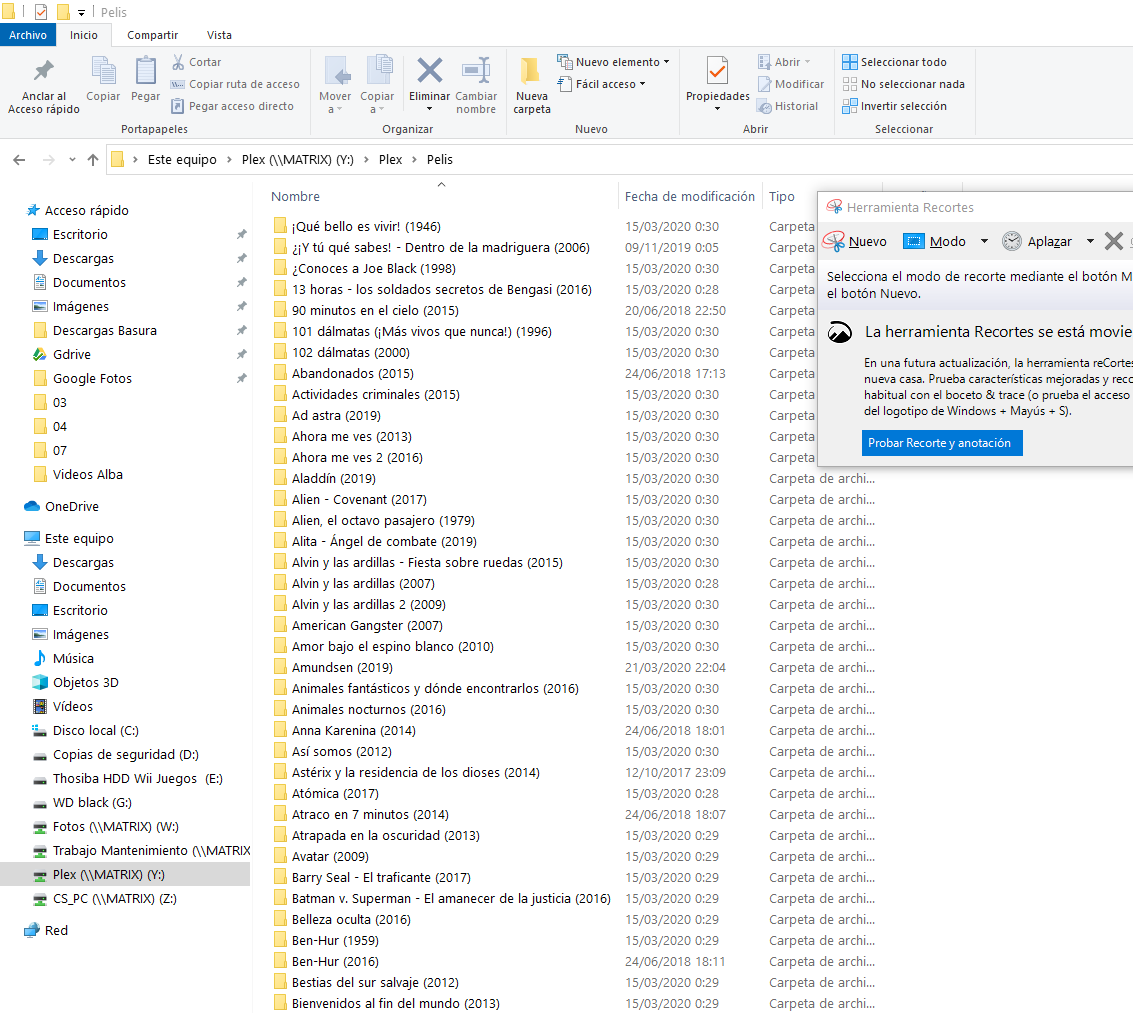The image size is (1133, 1013).
Task: Open the Modo dropdown in Recortes
Action: coord(984,241)
